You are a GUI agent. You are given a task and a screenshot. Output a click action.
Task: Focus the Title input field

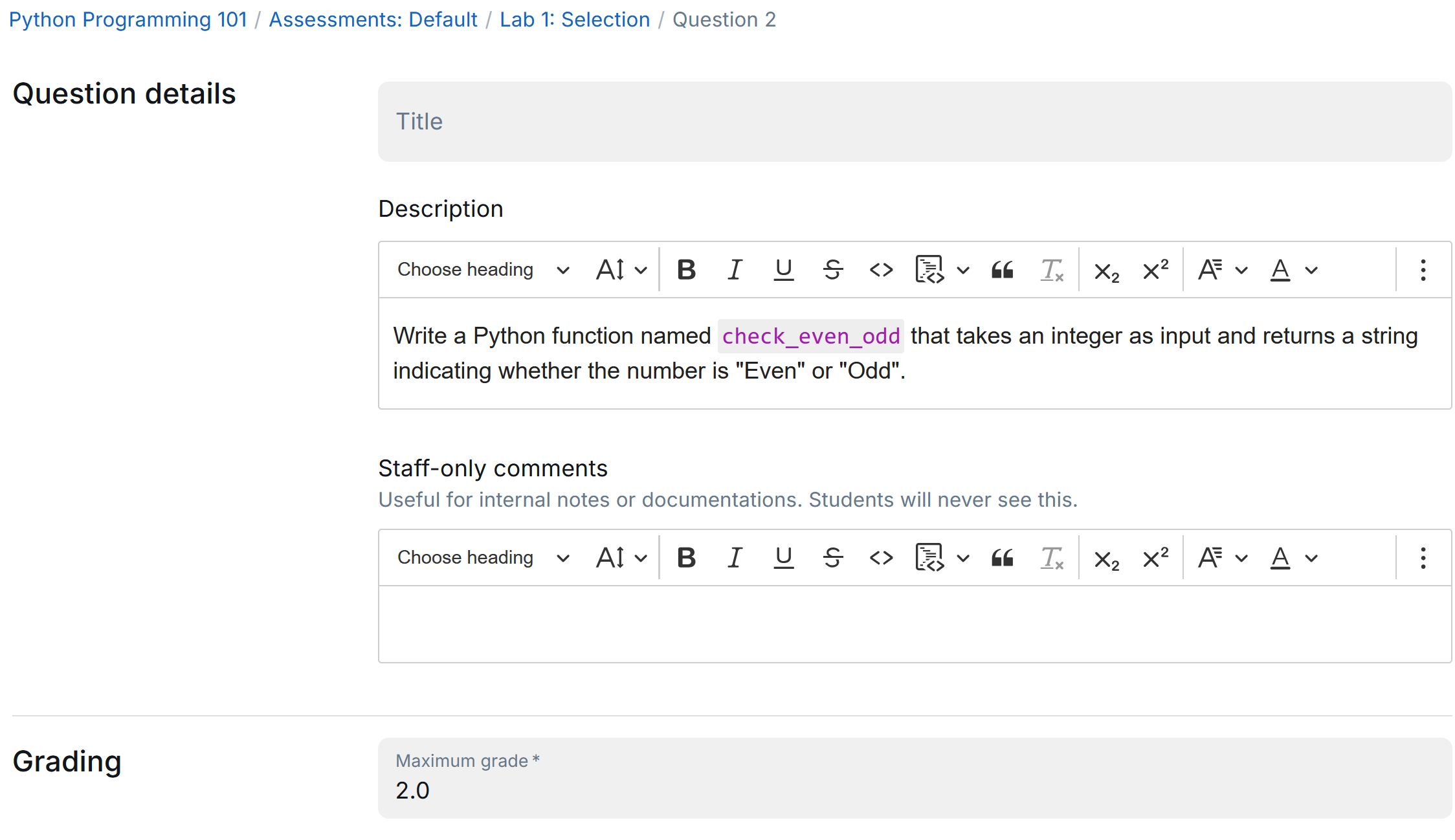(x=915, y=122)
